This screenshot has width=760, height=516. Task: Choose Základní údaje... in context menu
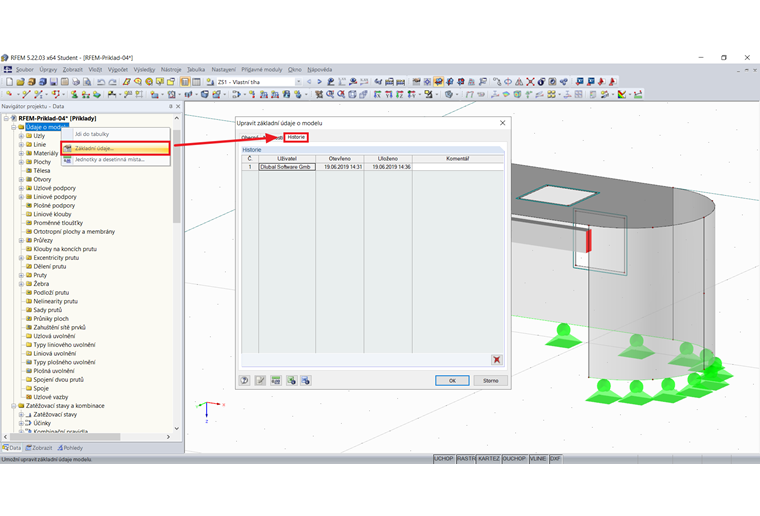tap(115, 148)
